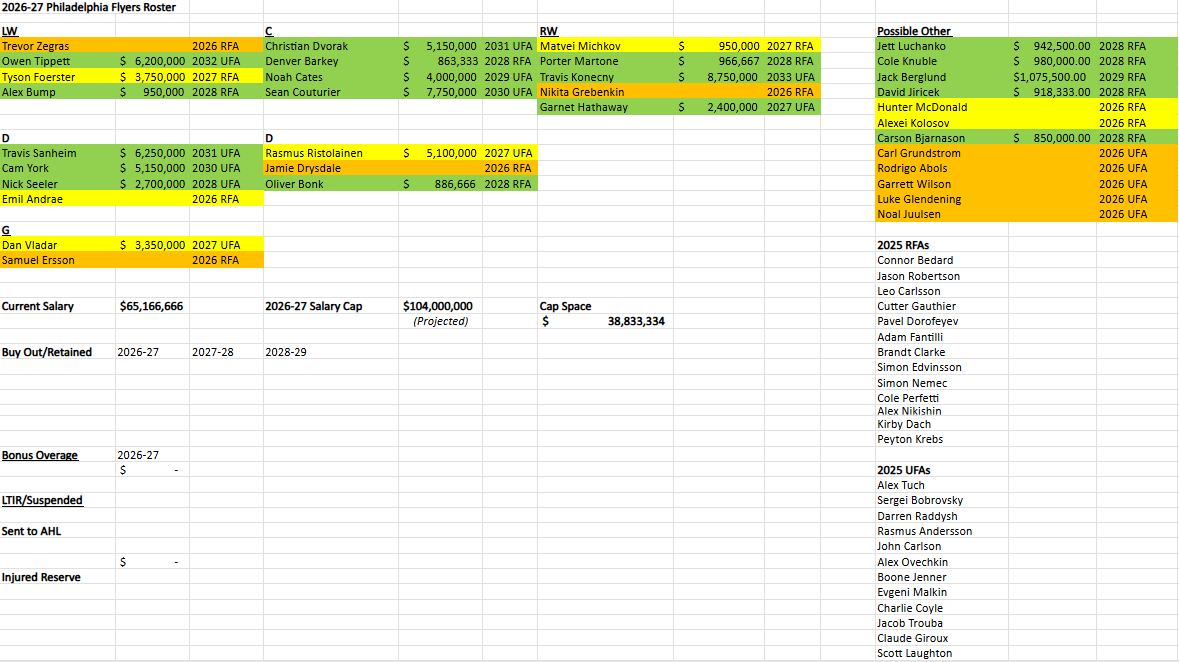This screenshot has width=1179, height=662.
Task: Select the Brandt Clarke cell
Action: pyautogui.click(x=942, y=352)
